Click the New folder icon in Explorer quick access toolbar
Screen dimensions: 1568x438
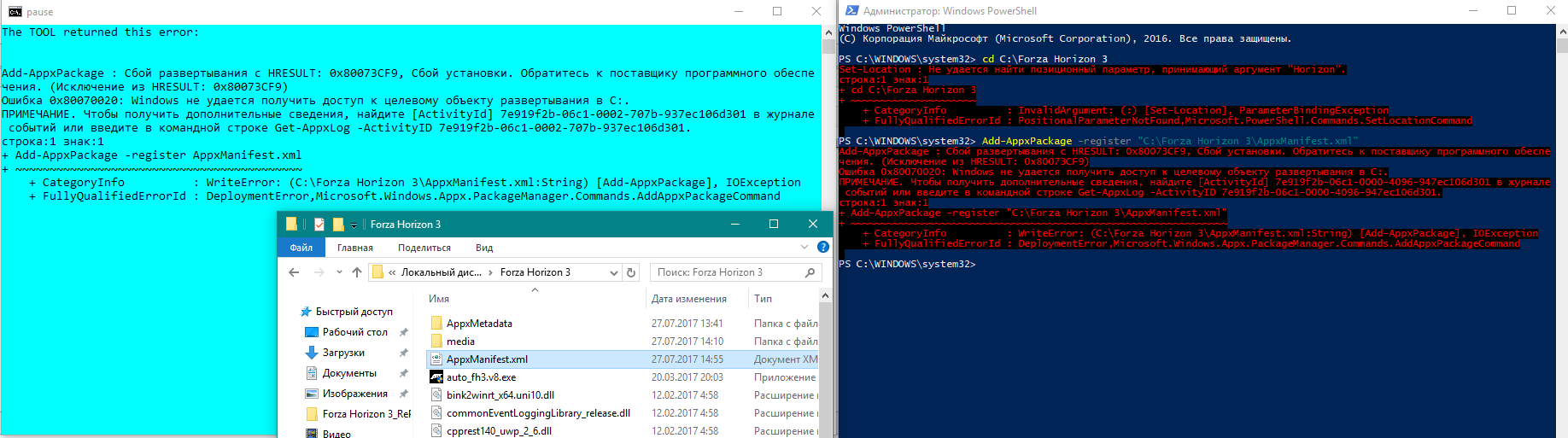point(338,225)
